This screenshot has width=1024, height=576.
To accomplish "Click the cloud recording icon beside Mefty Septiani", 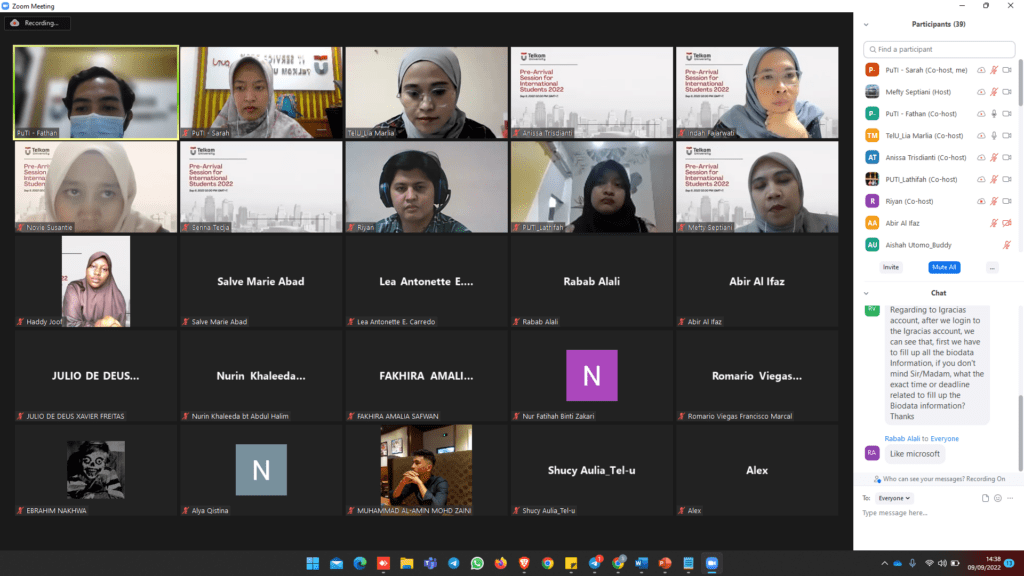I will [981, 91].
